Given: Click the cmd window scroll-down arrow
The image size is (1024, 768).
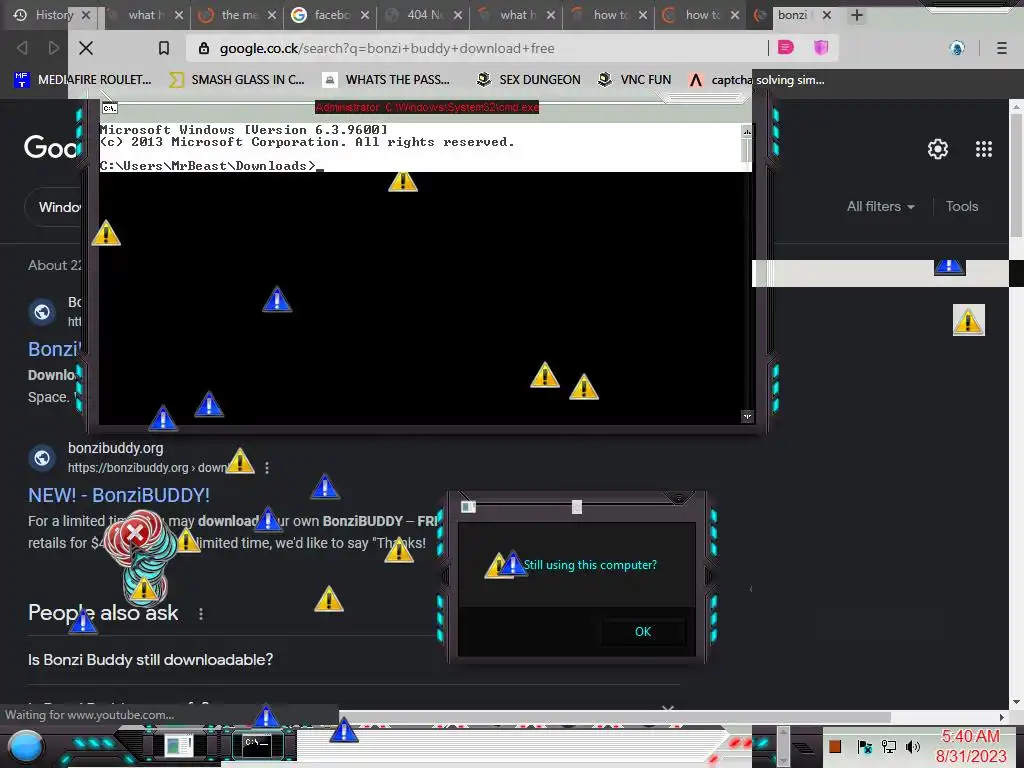Looking at the screenshot, I should click(747, 416).
